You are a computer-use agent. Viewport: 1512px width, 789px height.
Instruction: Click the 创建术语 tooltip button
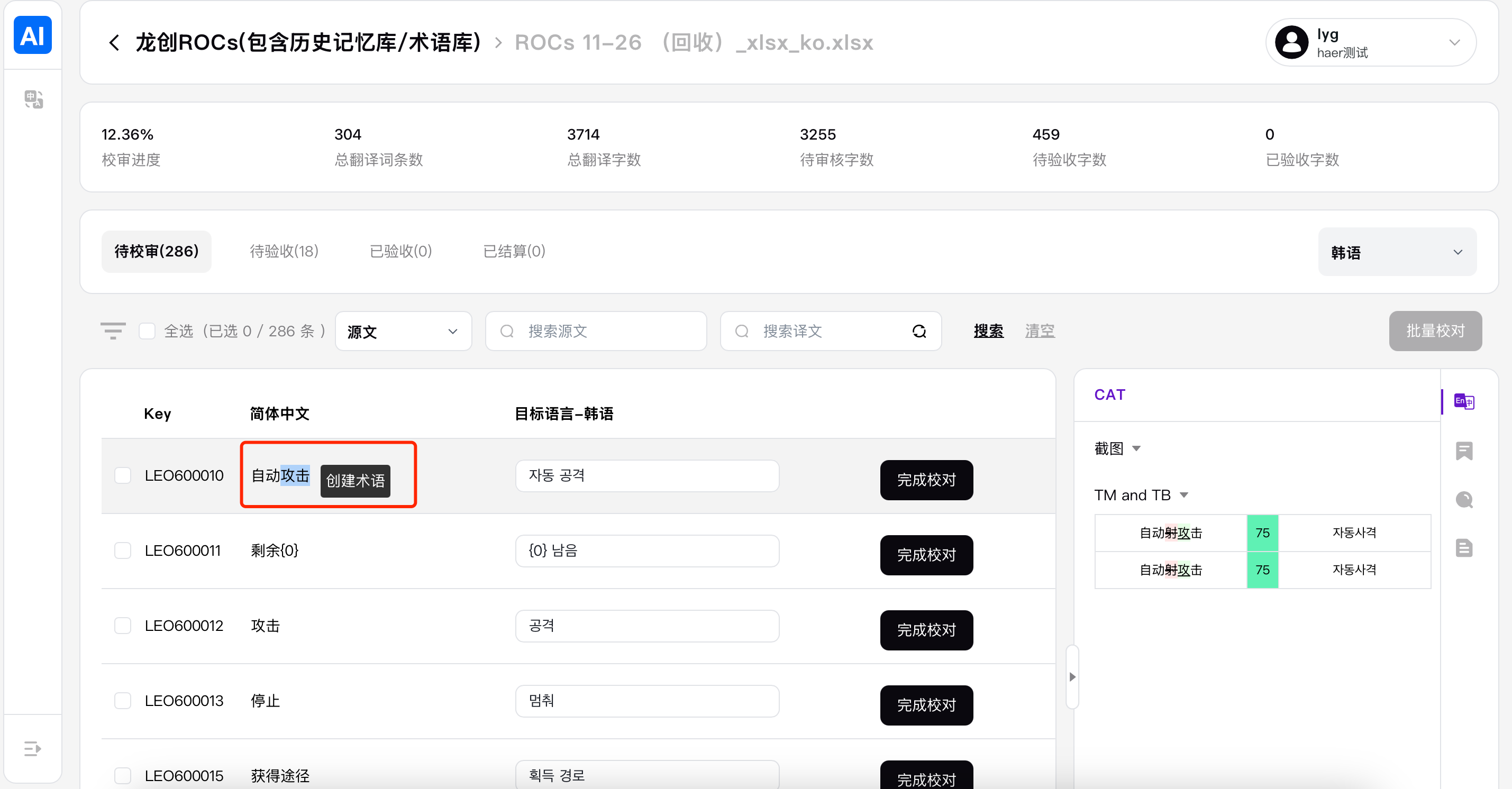click(x=355, y=481)
